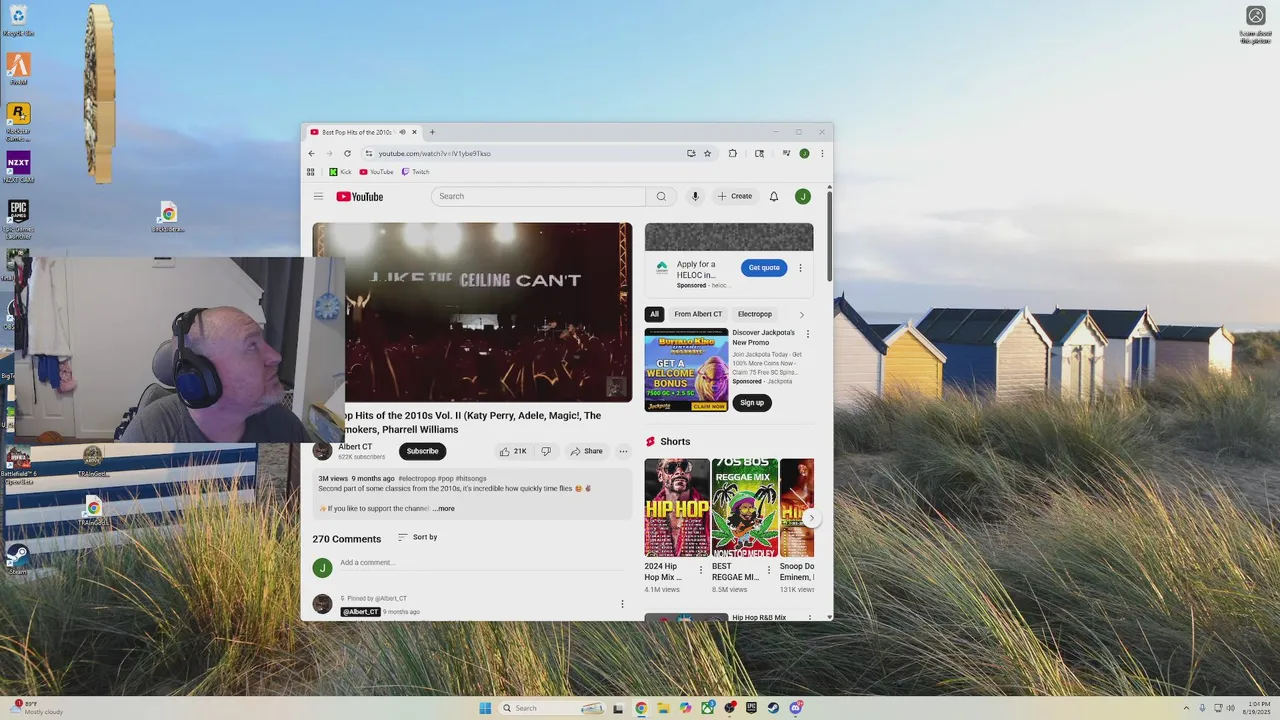The width and height of the screenshot is (1280, 720).
Task: Open options menu for HELOC ad
Action: coord(800,268)
